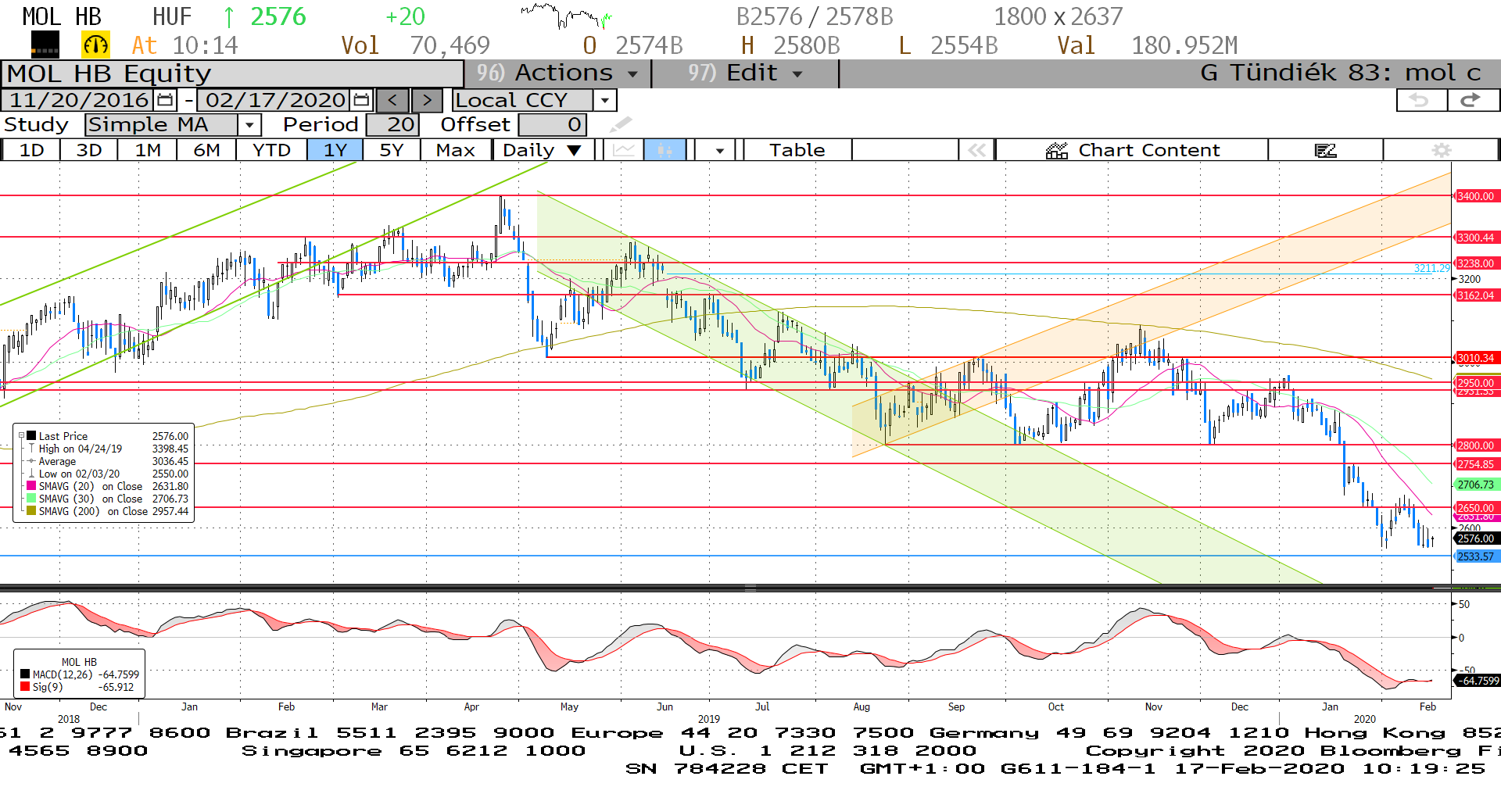Click the G Tündiék 83: mol c title
The image size is (1501, 812).
(1340, 73)
